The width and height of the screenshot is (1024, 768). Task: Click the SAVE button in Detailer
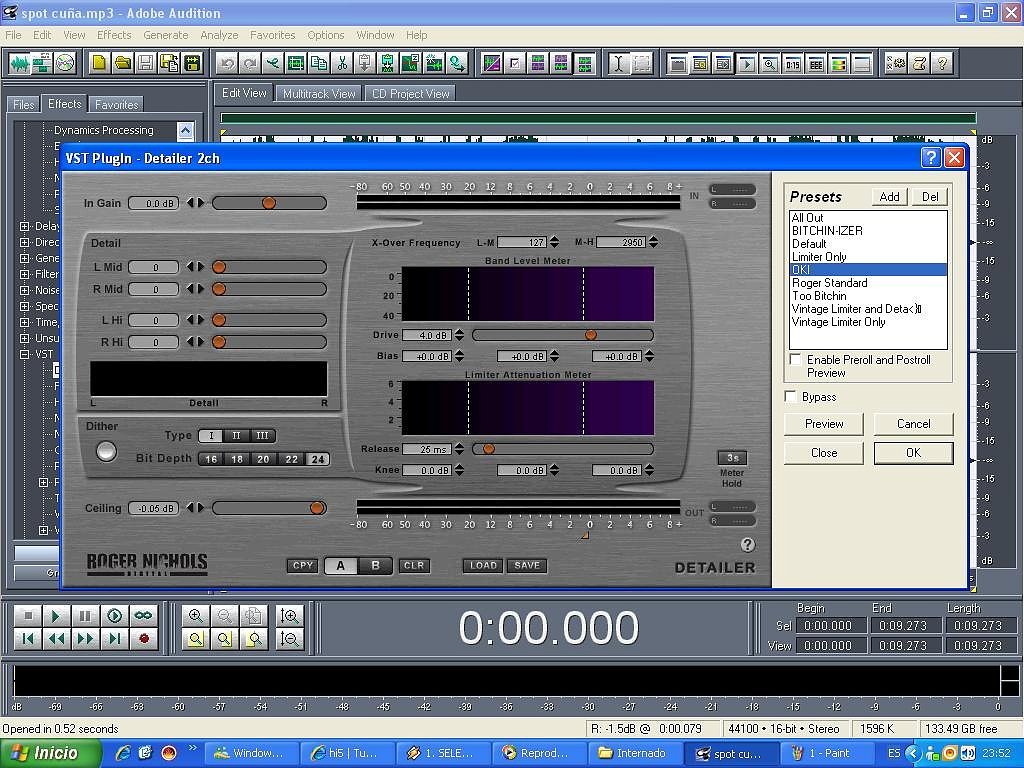527,566
